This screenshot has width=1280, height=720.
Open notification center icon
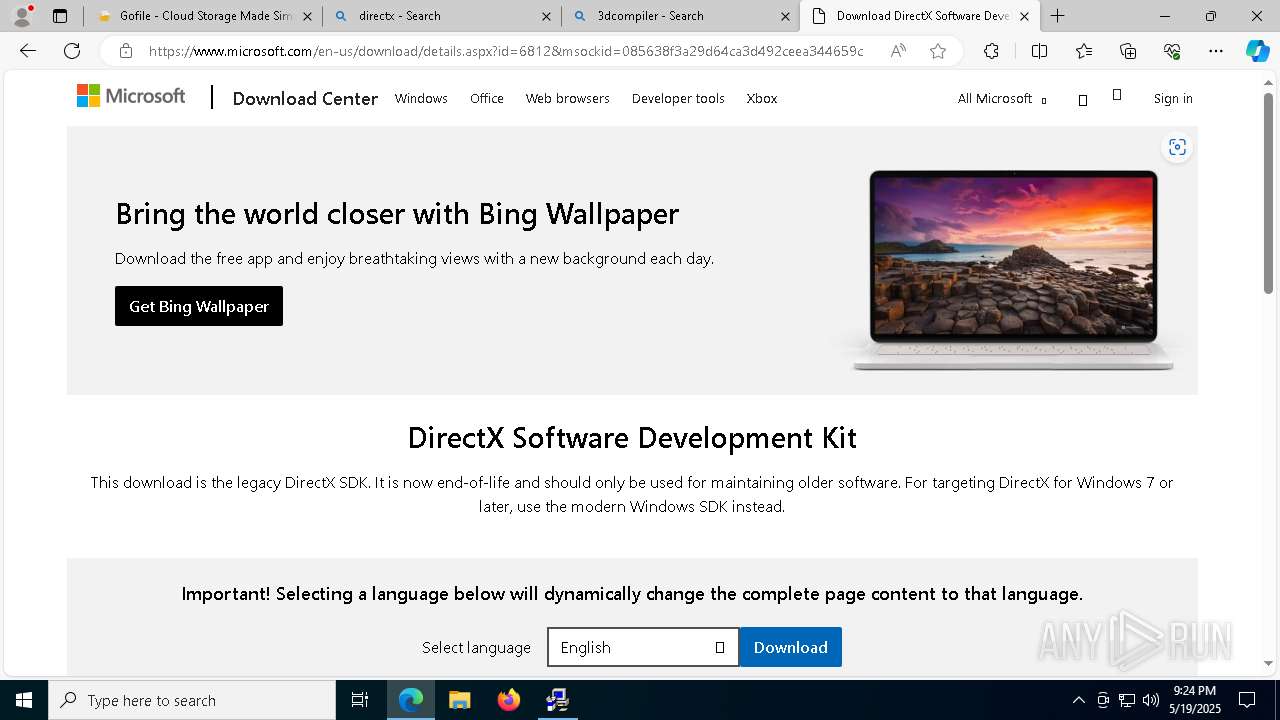1247,700
